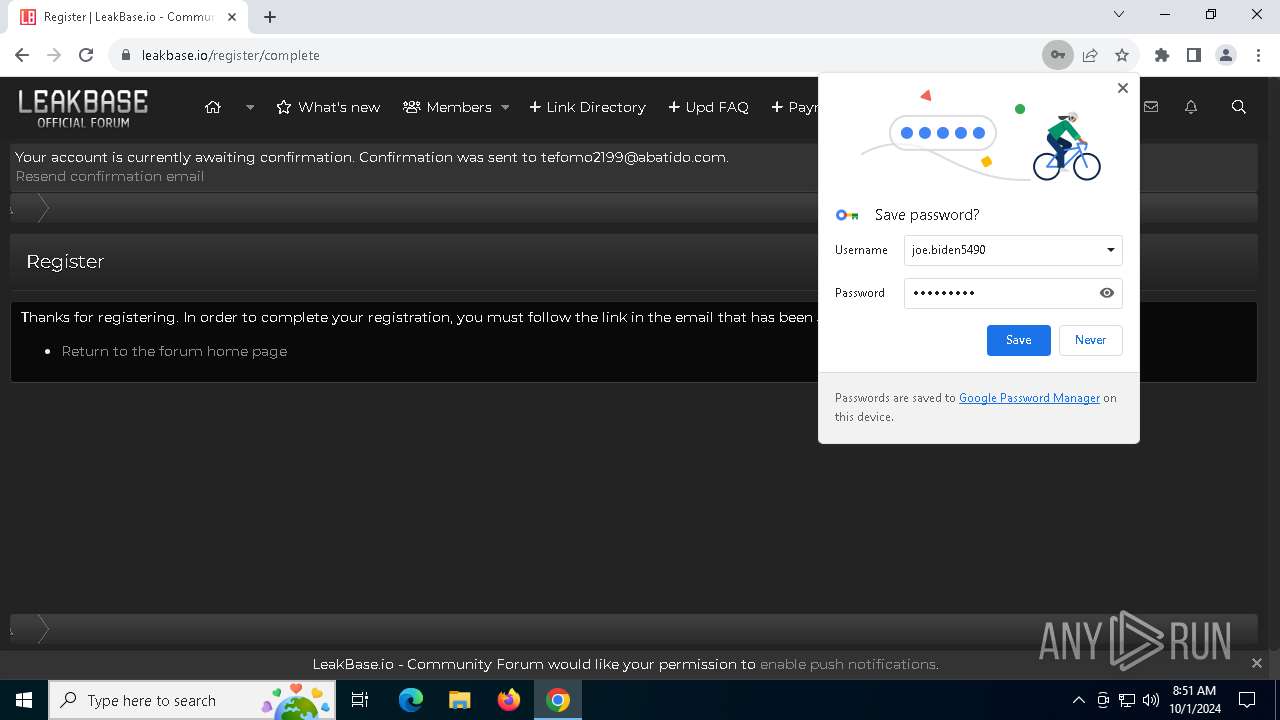Click Return to the forum home page
The height and width of the screenshot is (720, 1280).
[174, 351]
